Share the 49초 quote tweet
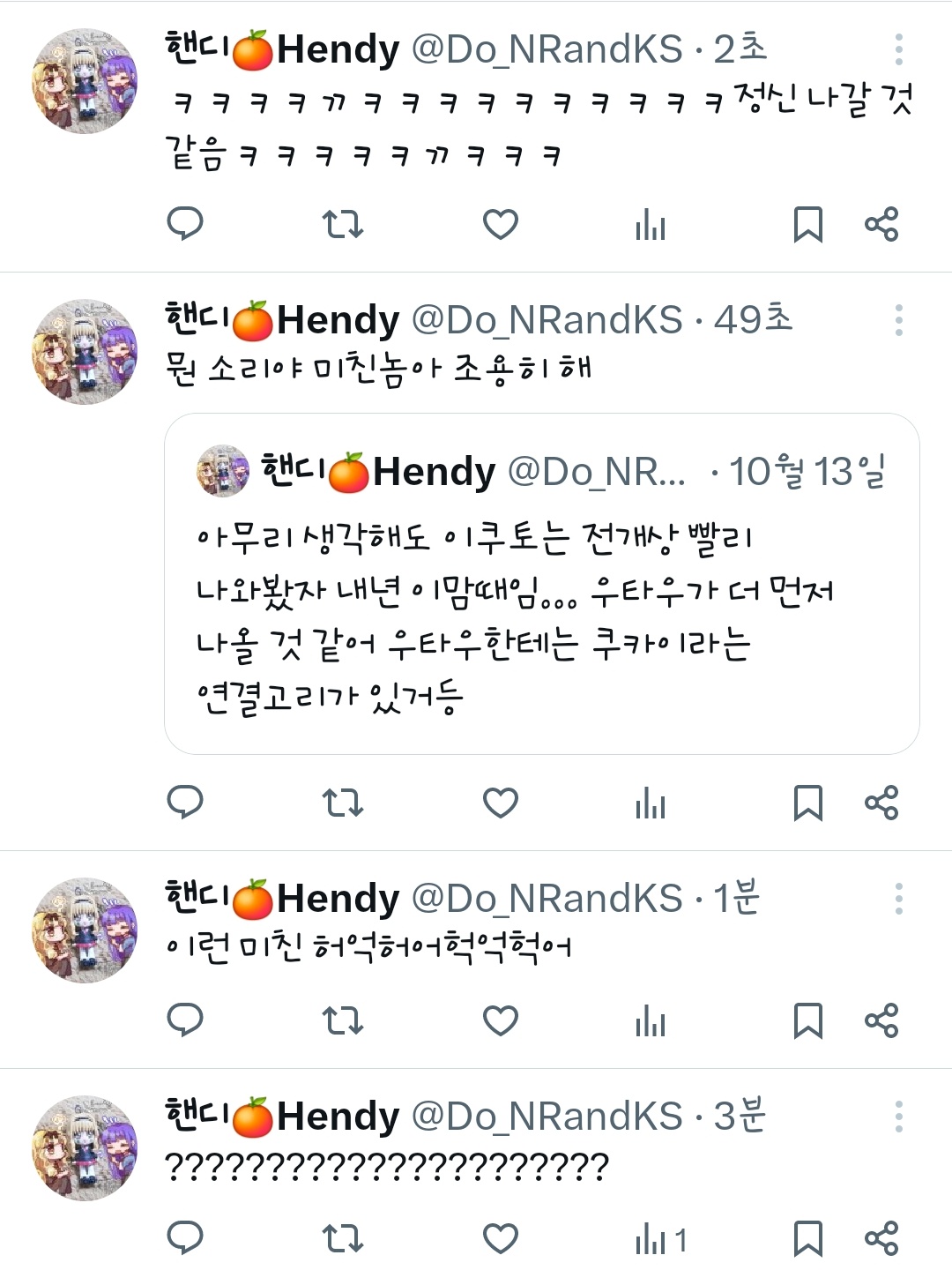 click(881, 803)
